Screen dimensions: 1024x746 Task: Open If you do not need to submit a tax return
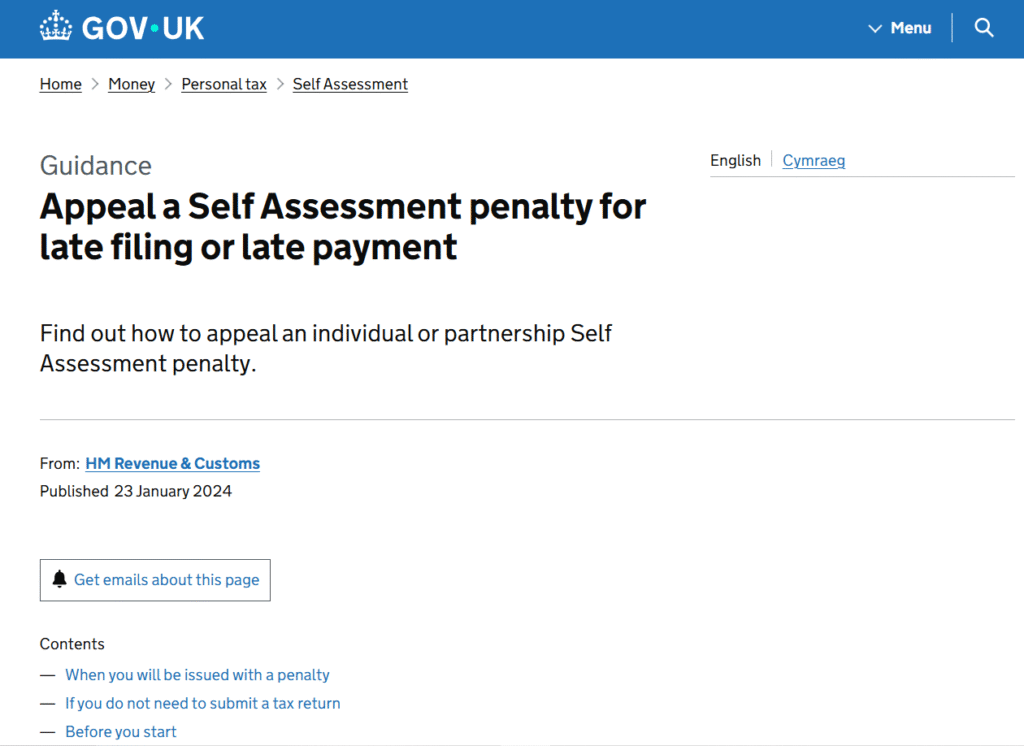click(x=203, y=703)
